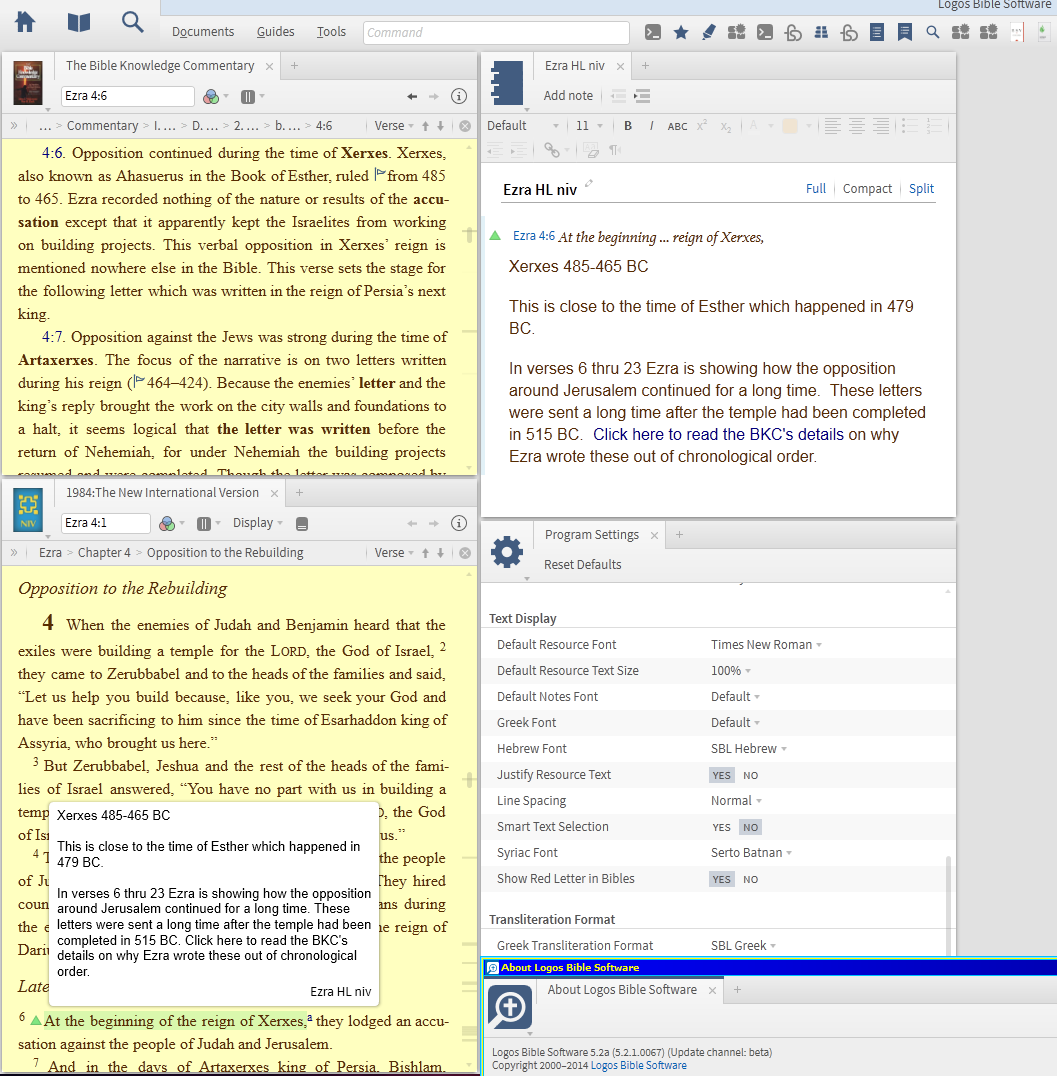
Task: Open the Favorites star shortcut
Action: tap(681, 32)
